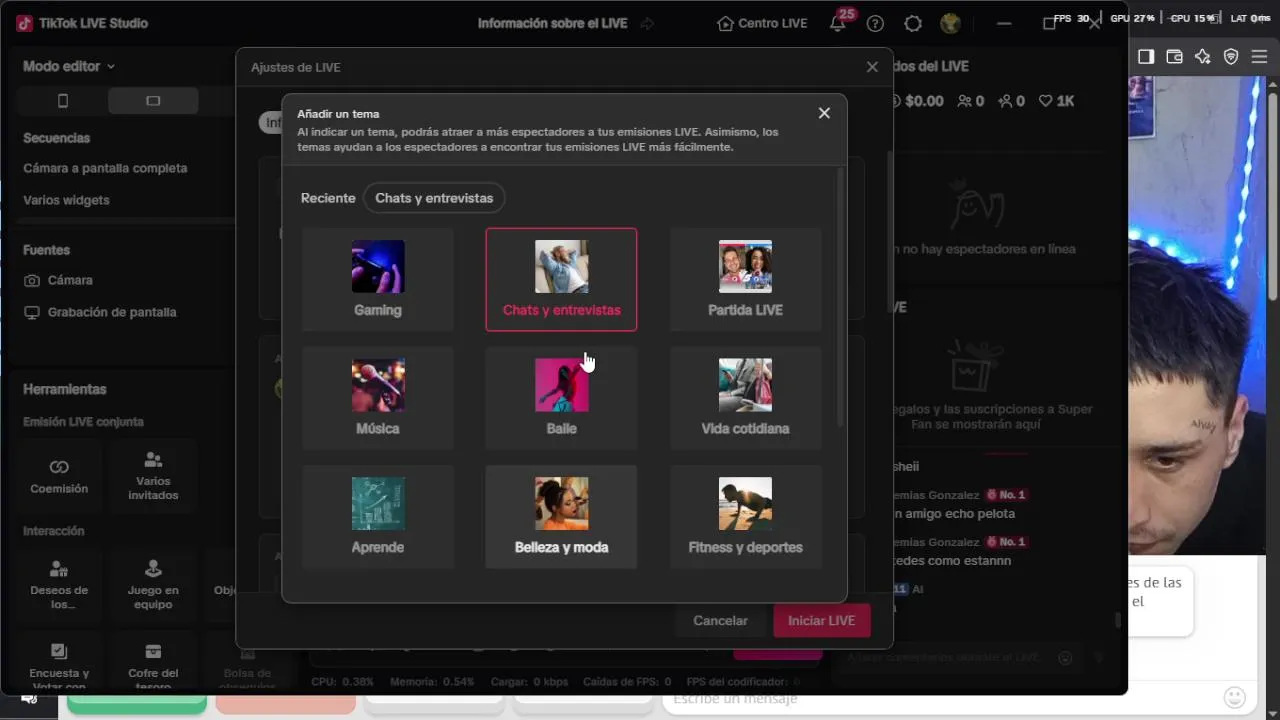
Task: Choose the Vida cotidiana topic
Action: (x=745, y=398)
